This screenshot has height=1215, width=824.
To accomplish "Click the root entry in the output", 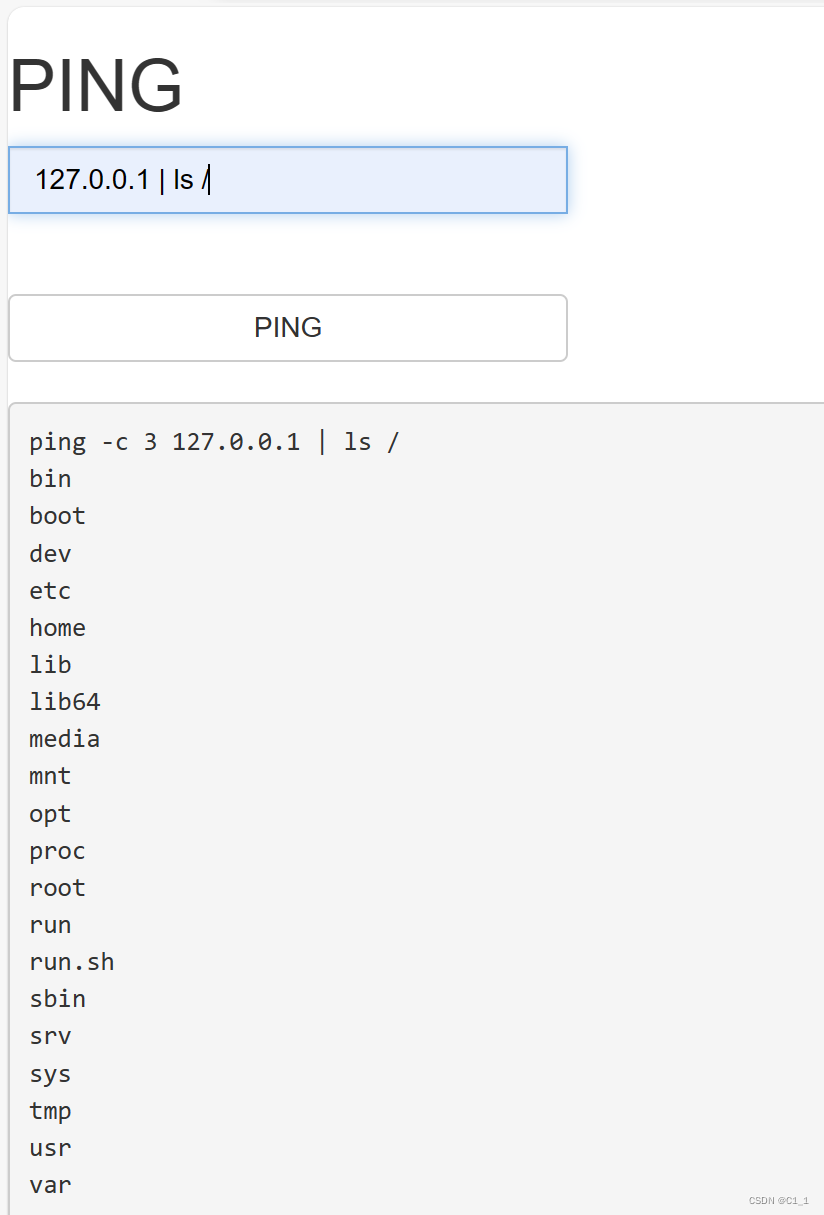I will tap(56, 887).
